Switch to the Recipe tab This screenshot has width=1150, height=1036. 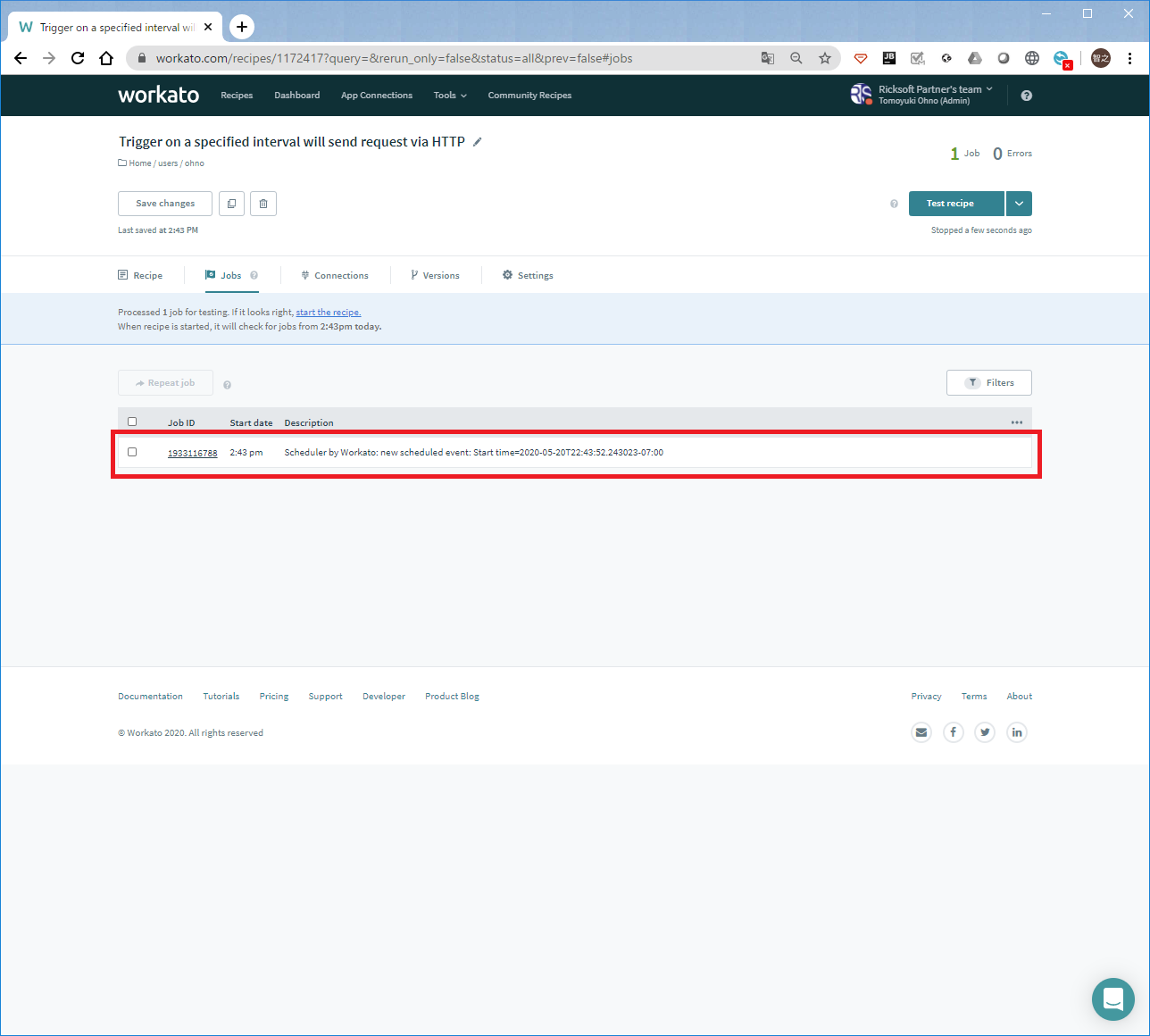140,275
